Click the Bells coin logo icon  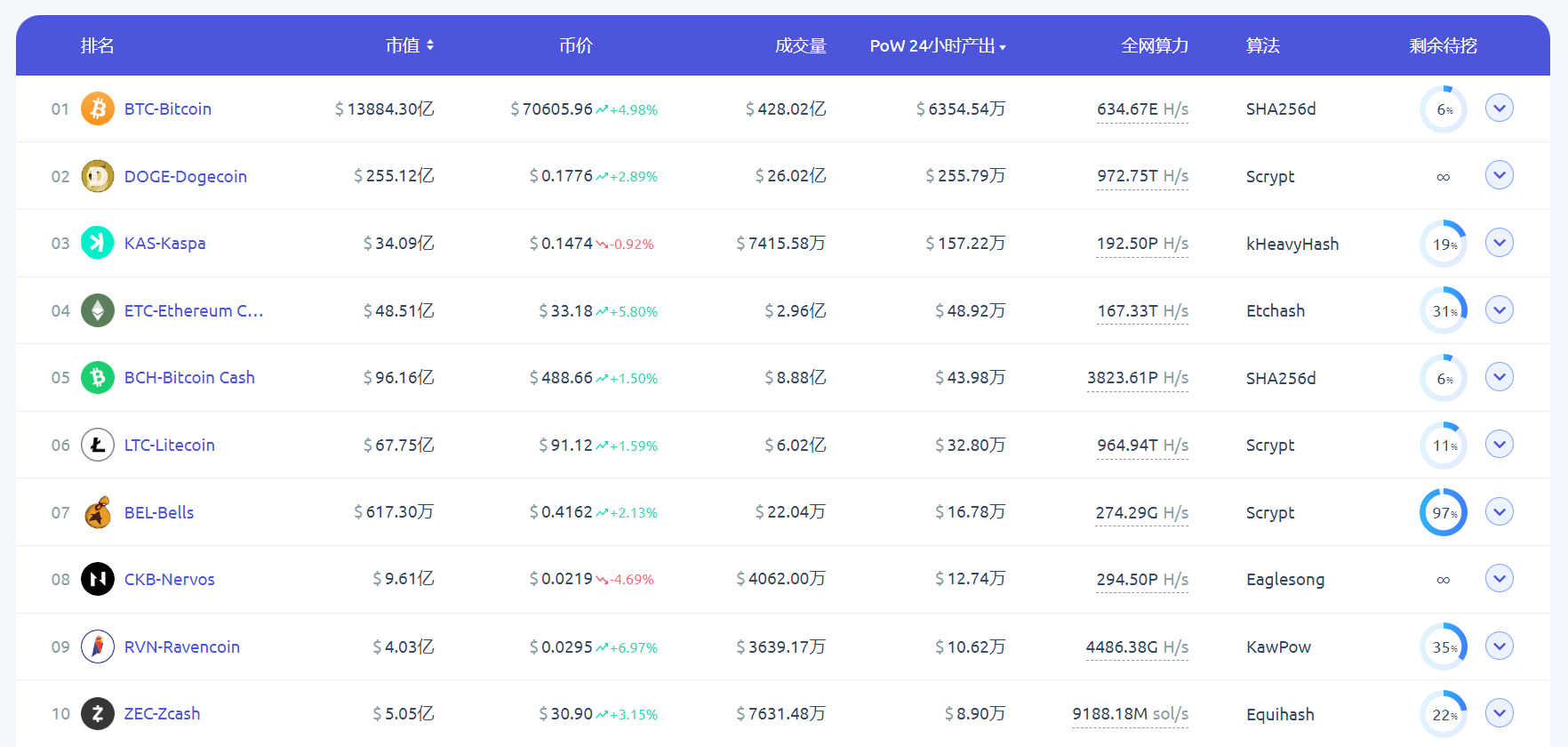pyautogui.click(x=98, y=512)
